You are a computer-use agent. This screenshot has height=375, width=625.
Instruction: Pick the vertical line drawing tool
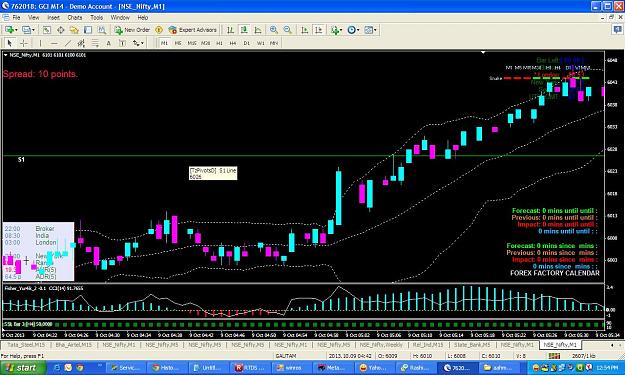(40, 43)
